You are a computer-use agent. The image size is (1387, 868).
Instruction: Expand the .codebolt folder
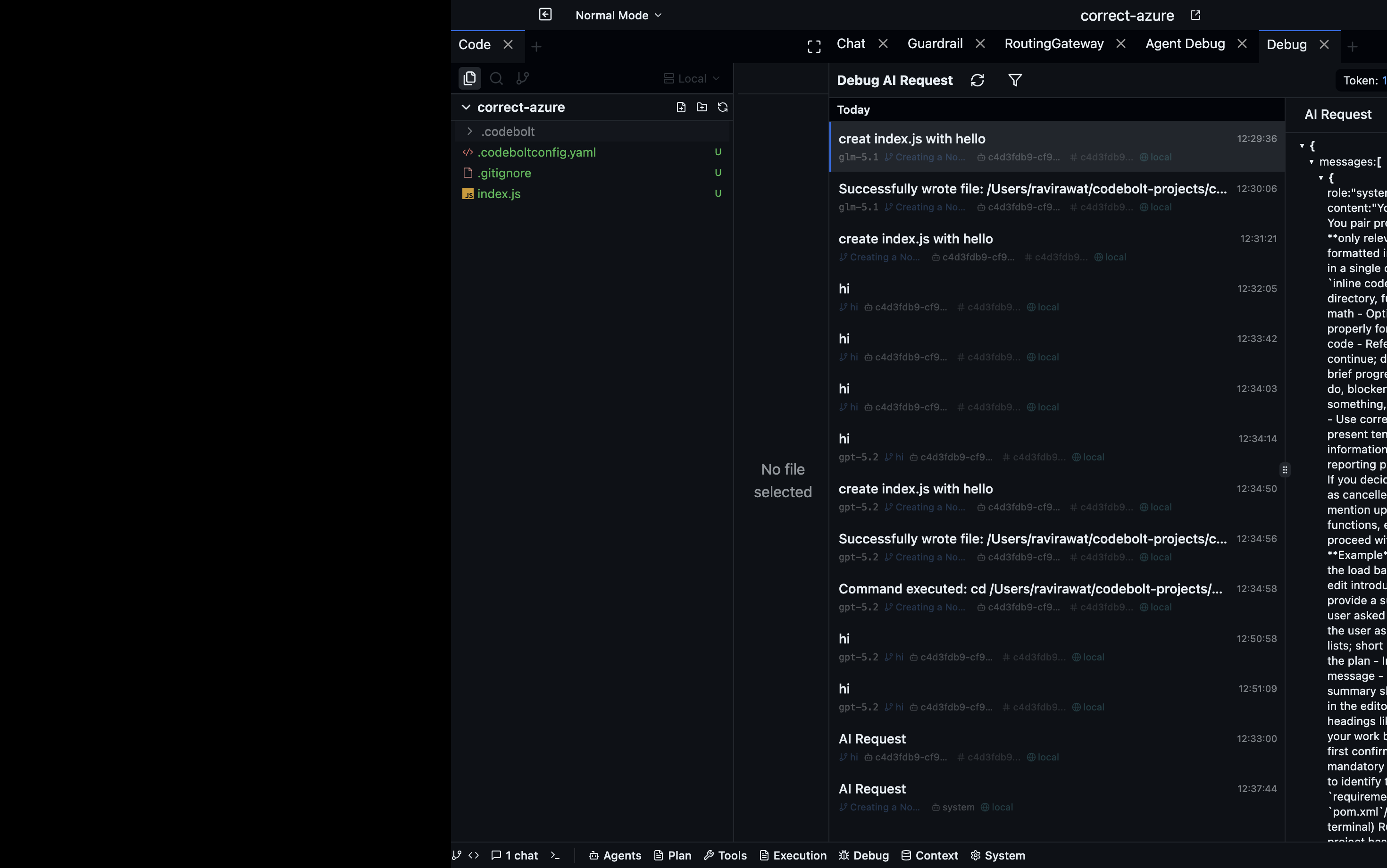point(469,132)
